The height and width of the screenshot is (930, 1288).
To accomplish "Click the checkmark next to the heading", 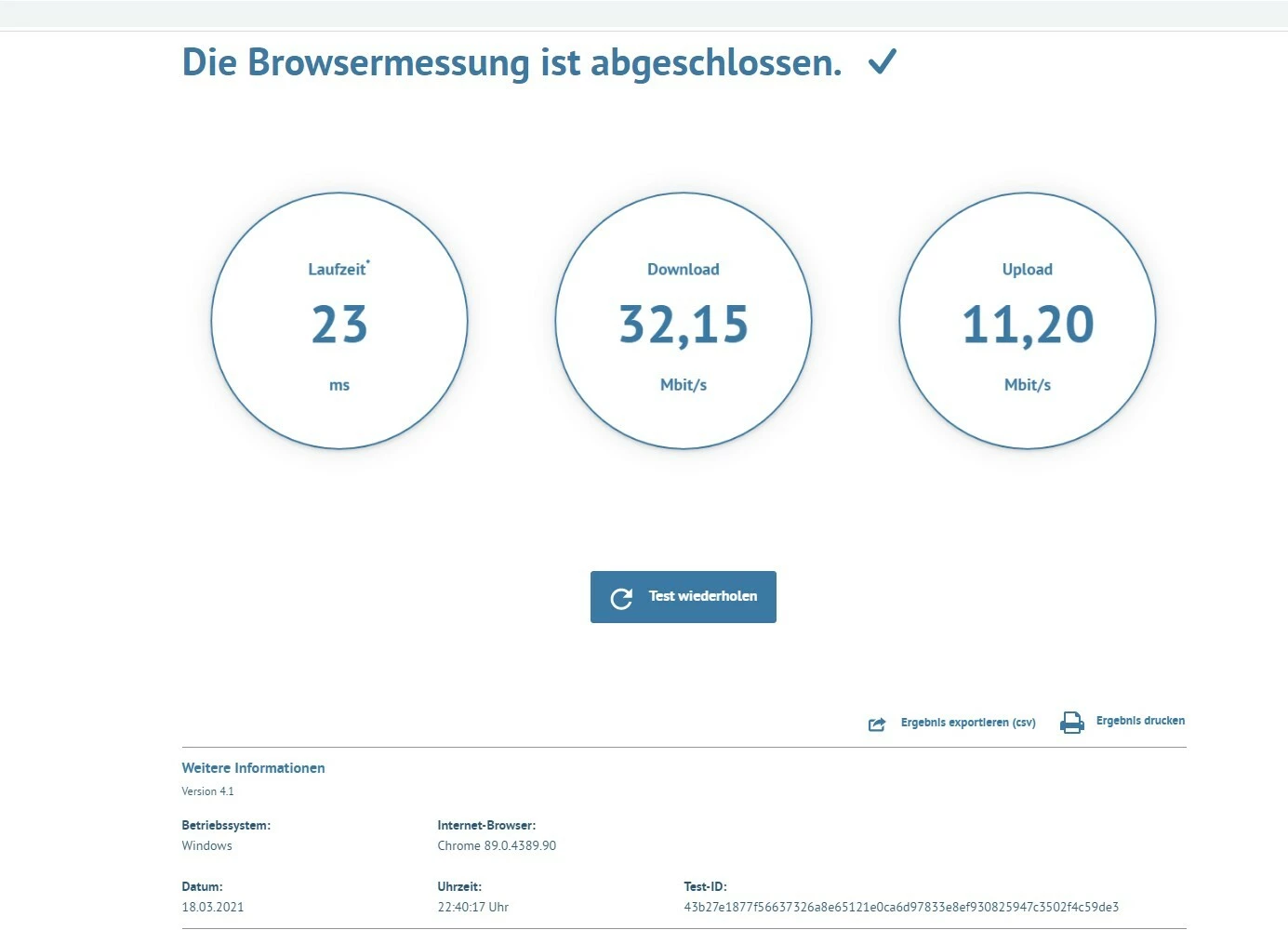I will point(882,62).
